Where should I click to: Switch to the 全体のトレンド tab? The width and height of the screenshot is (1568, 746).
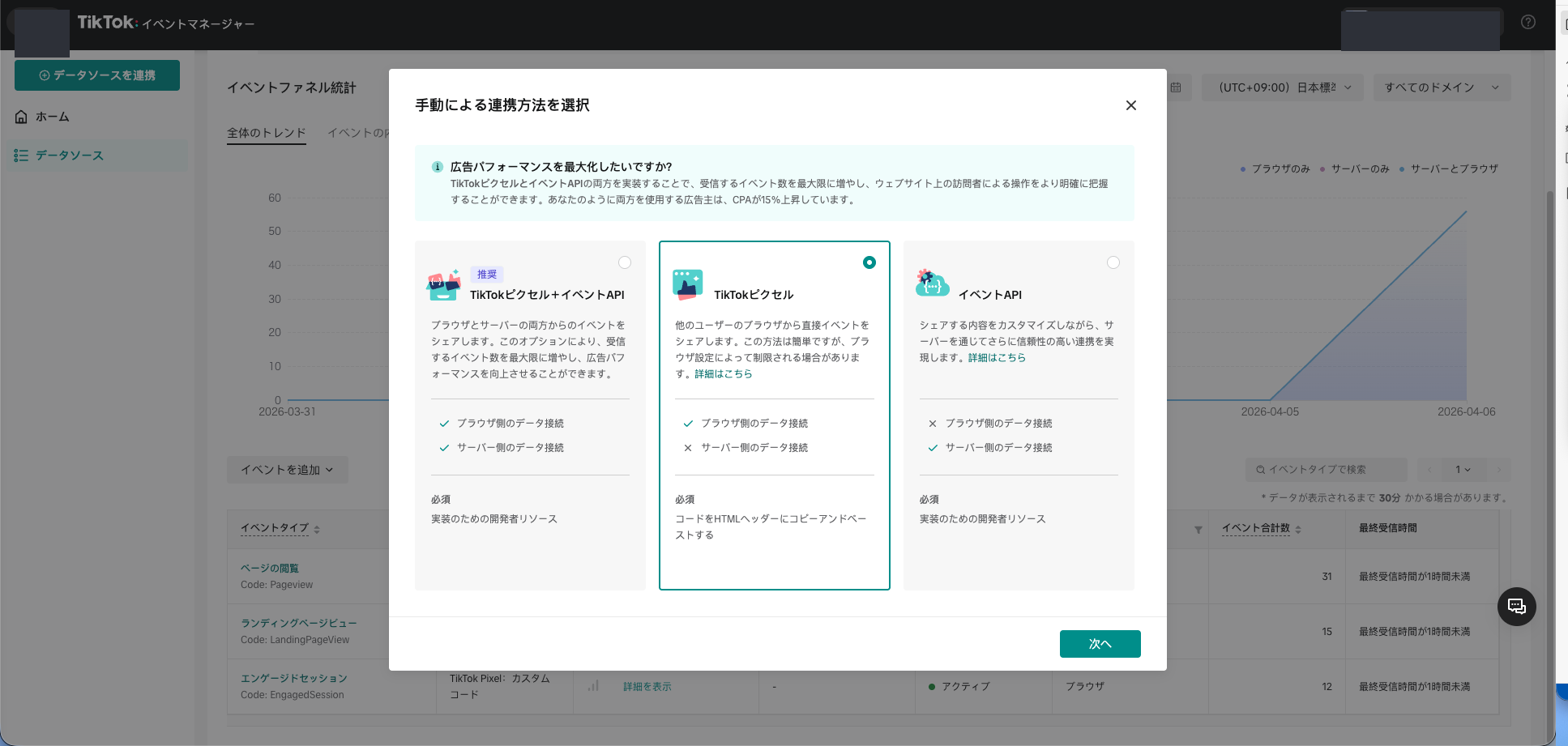[267, 132]
